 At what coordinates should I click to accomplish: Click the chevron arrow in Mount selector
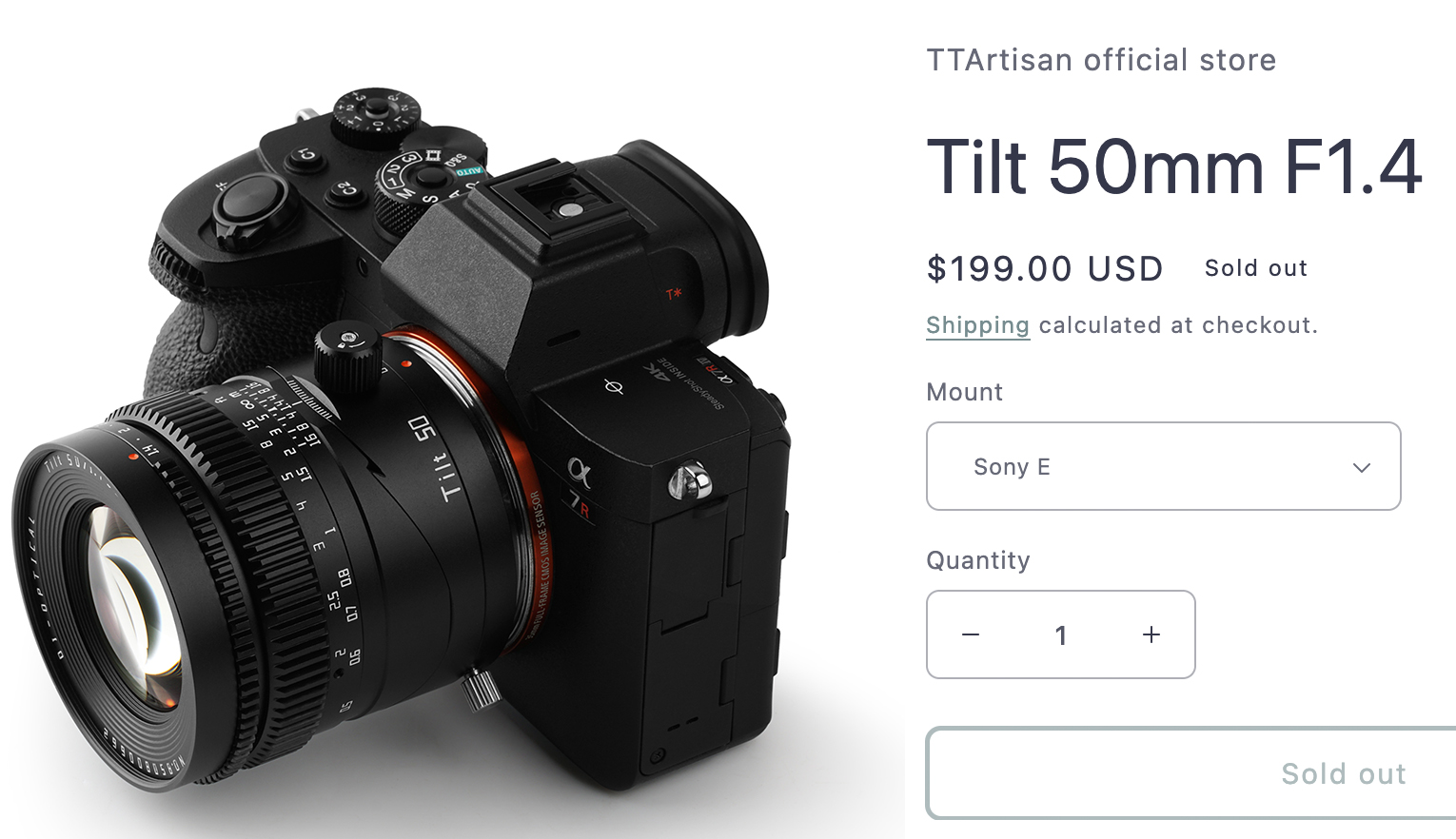tap(1362, 467)
